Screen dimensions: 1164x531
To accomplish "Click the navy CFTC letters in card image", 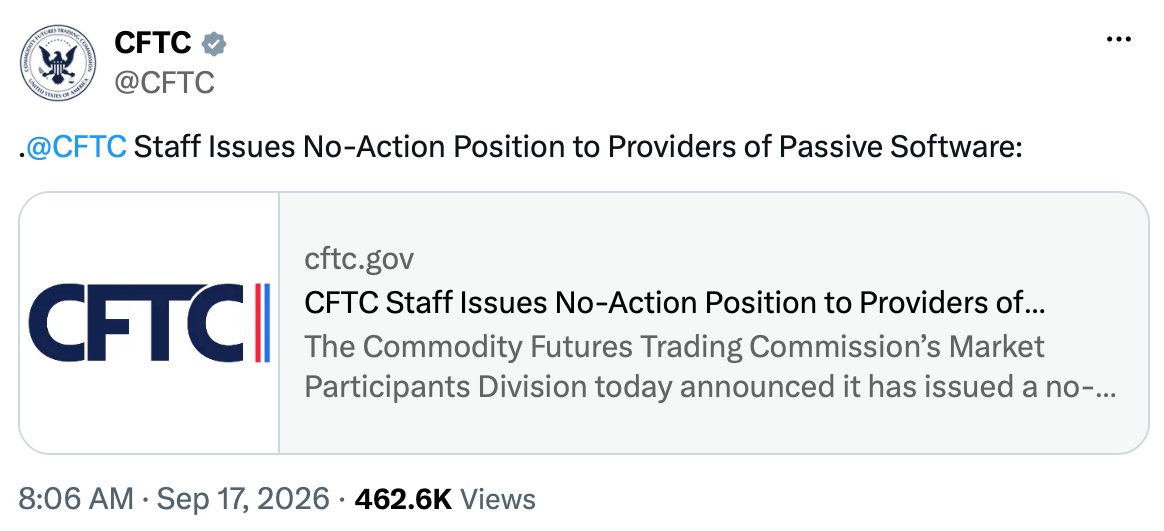I will 137,323.
